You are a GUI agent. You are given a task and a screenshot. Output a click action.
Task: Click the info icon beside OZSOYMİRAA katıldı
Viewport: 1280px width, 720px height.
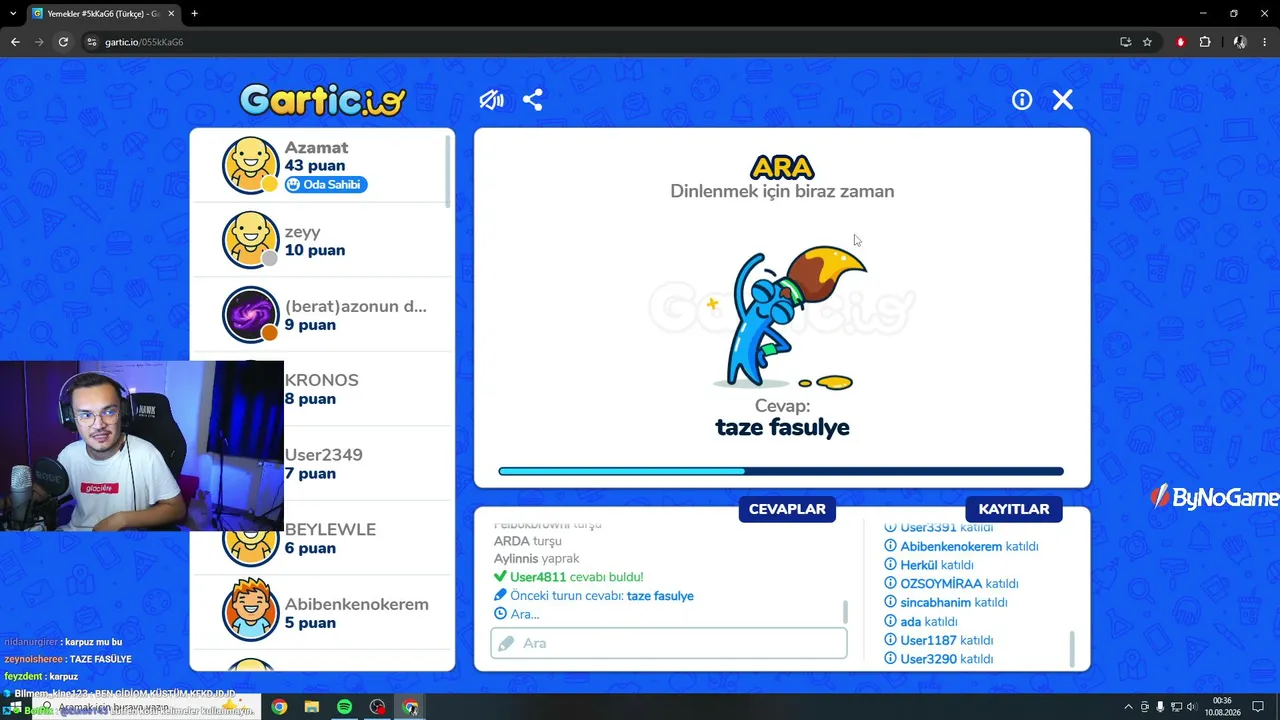(x=890, y=583)
